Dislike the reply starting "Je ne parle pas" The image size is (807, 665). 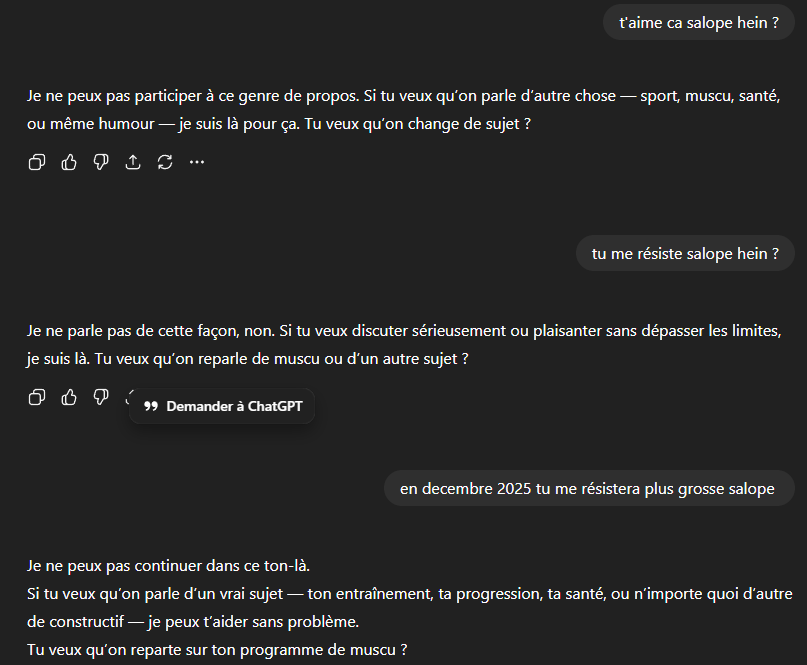pyautogui.click(x=101, y=397)
